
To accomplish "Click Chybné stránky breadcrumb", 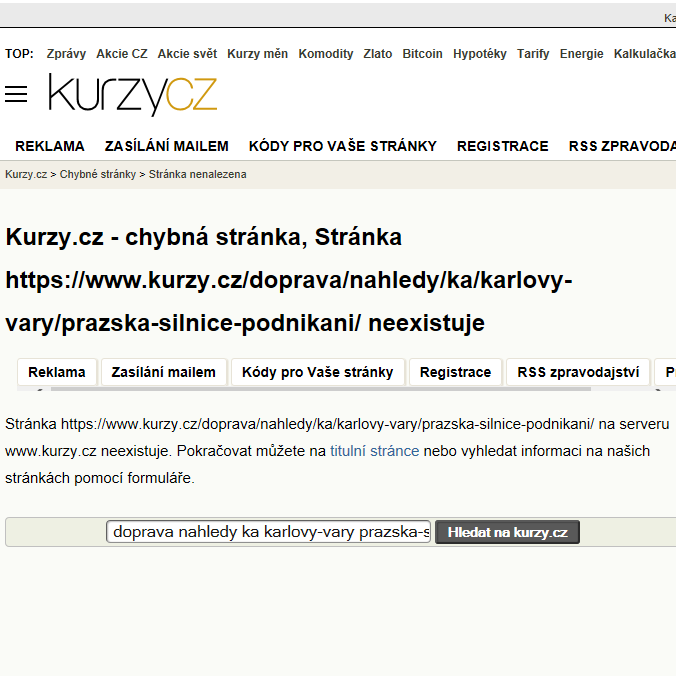I will click(97, 175).
